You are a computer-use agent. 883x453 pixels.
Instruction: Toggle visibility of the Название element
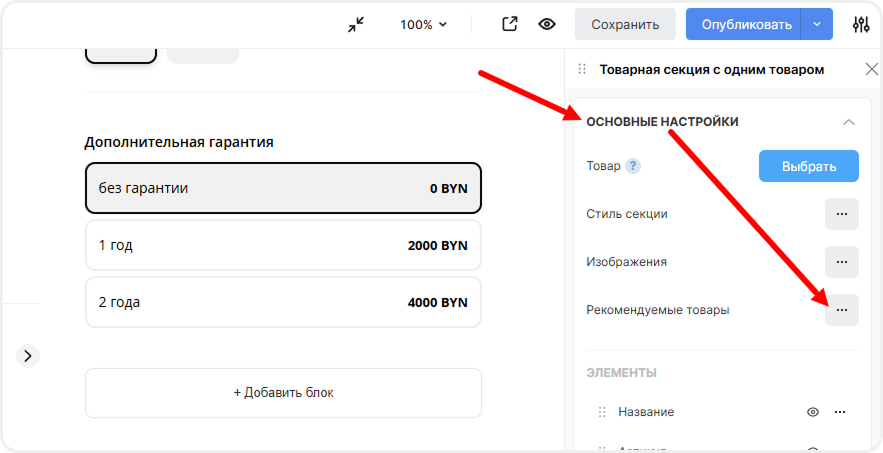pos(813,412)
